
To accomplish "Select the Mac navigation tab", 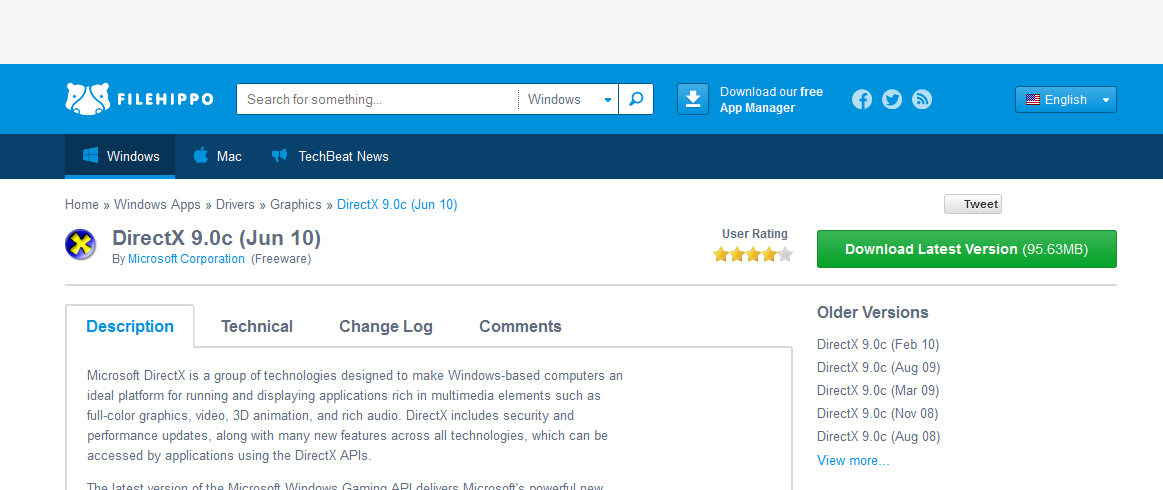I will [217, 156].
